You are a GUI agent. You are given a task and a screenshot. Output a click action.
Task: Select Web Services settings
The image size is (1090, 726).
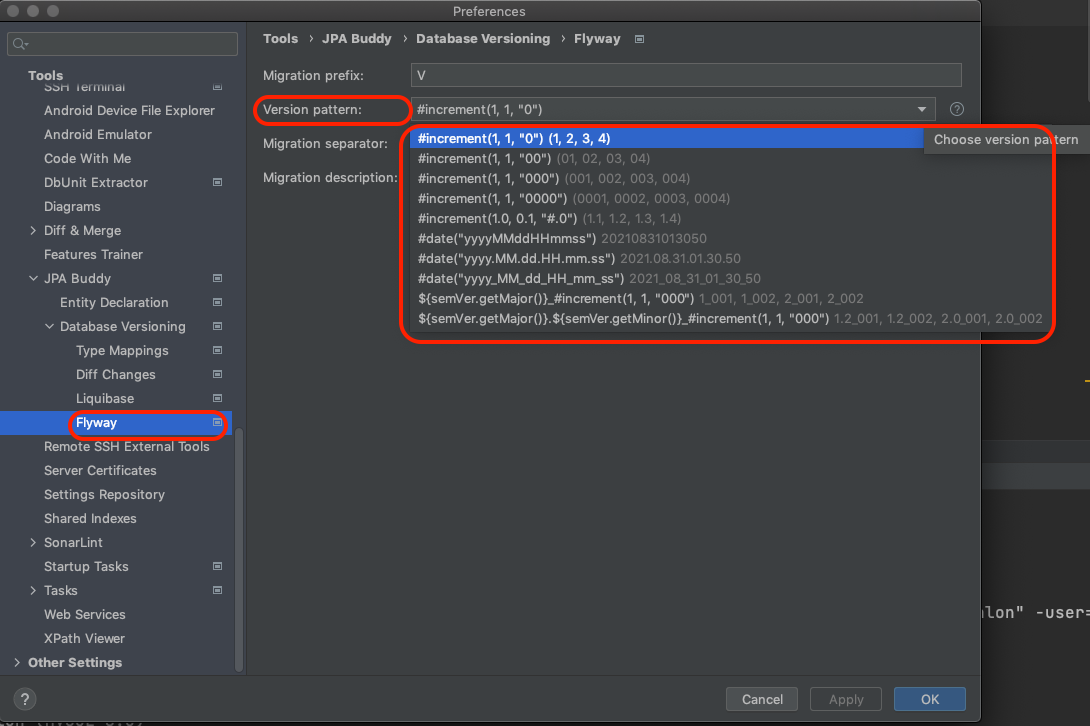coord(85,614)
